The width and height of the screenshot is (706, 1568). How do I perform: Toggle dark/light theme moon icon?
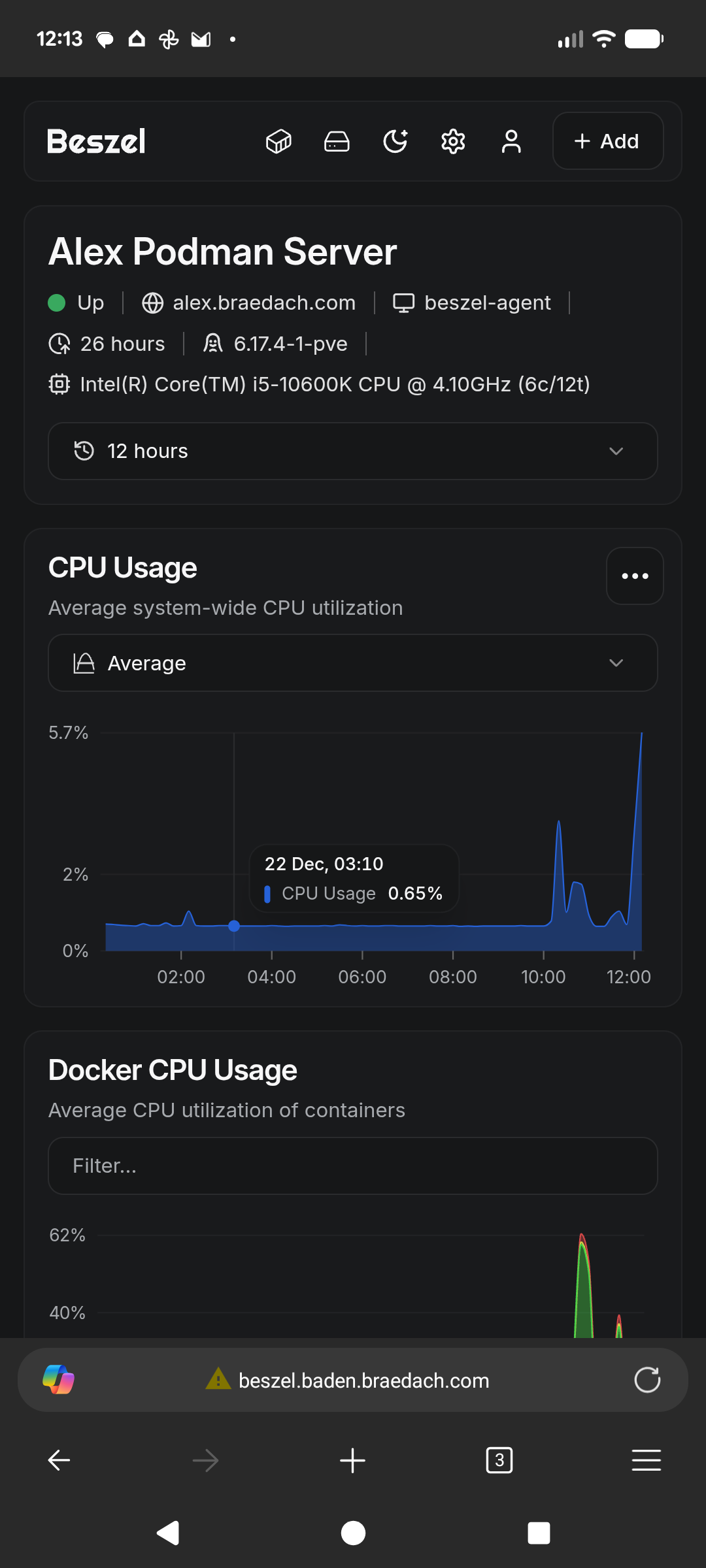click(x=395, y=141)
